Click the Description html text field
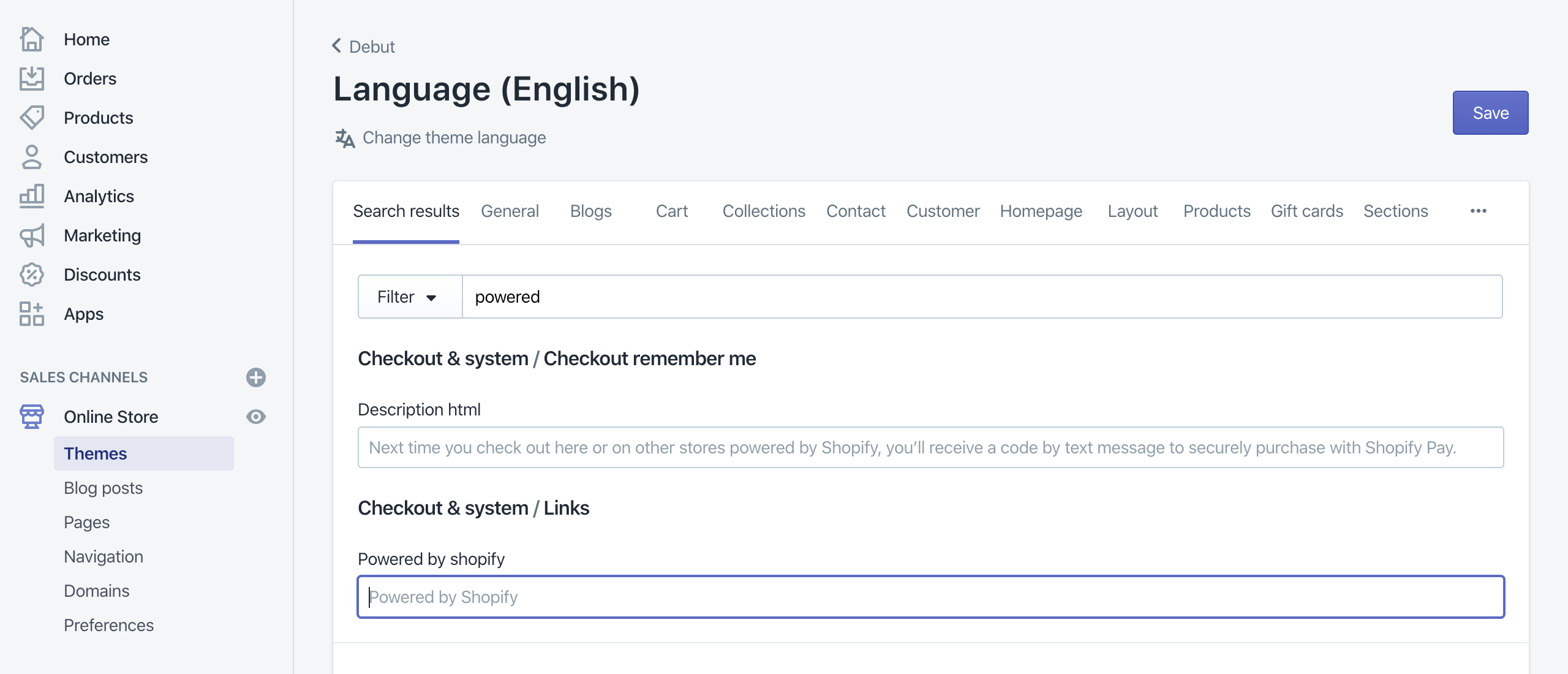Screen dimensions: 1568x674 point(930,447)
